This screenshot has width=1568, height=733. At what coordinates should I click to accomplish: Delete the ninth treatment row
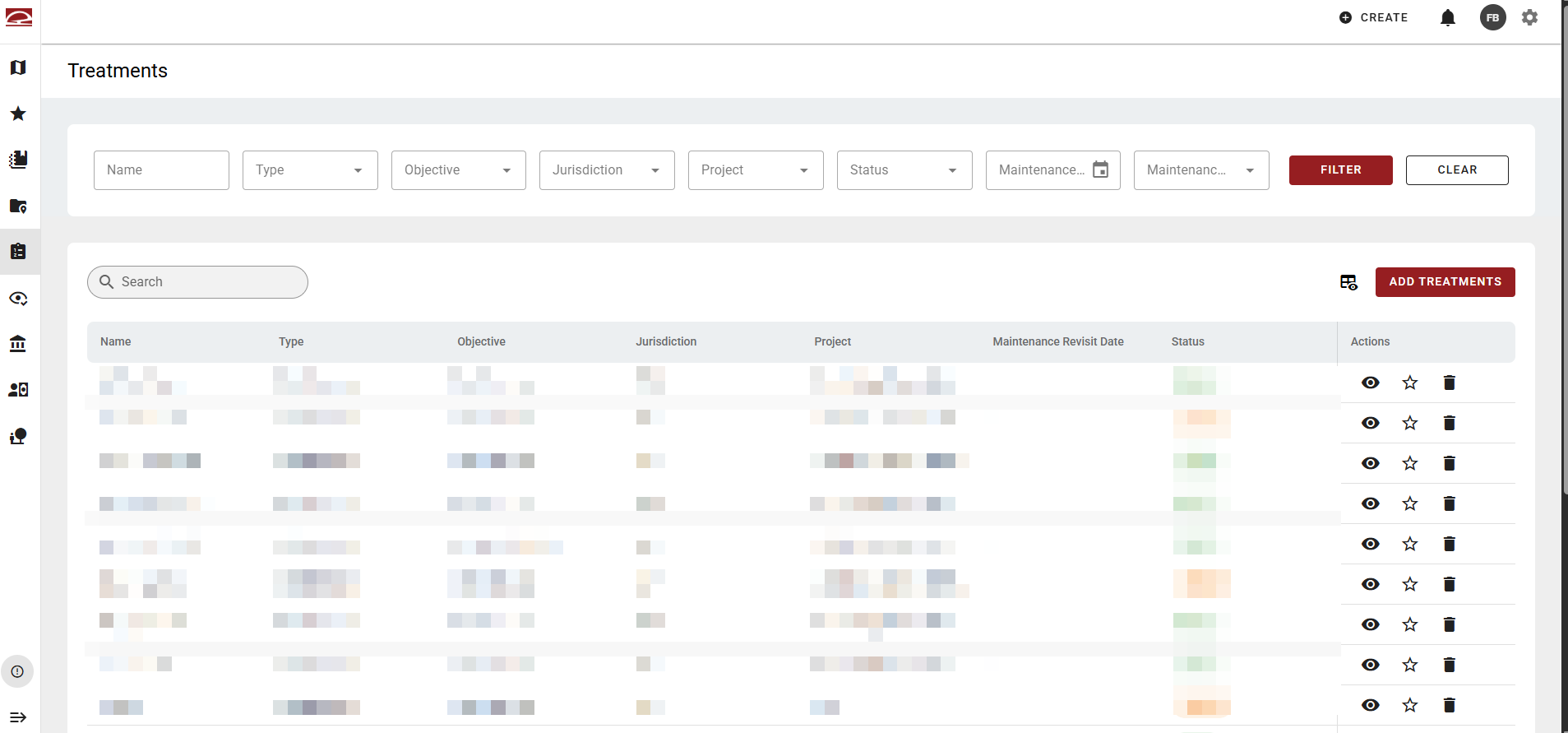pos(1450,705)
